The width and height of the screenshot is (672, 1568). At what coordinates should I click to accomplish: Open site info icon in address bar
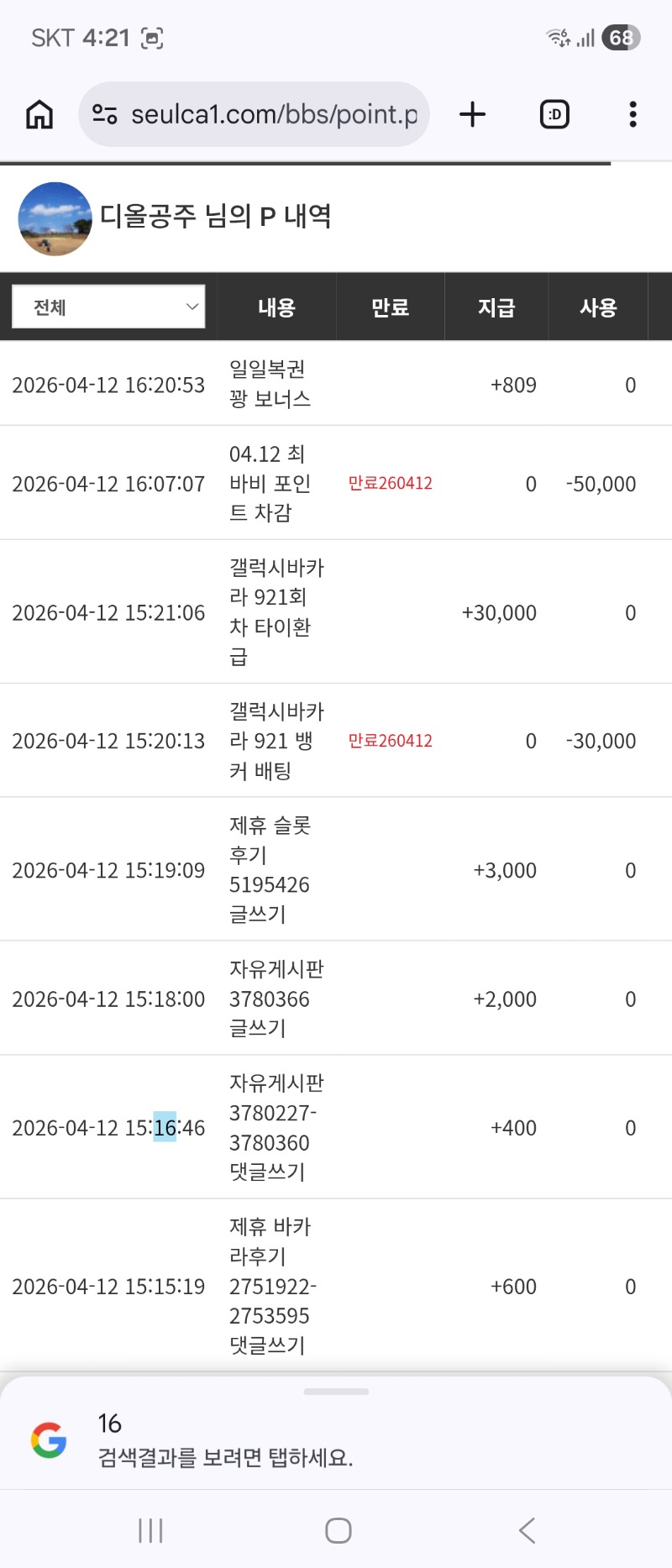pyautogui.click(x=104, y=114)
